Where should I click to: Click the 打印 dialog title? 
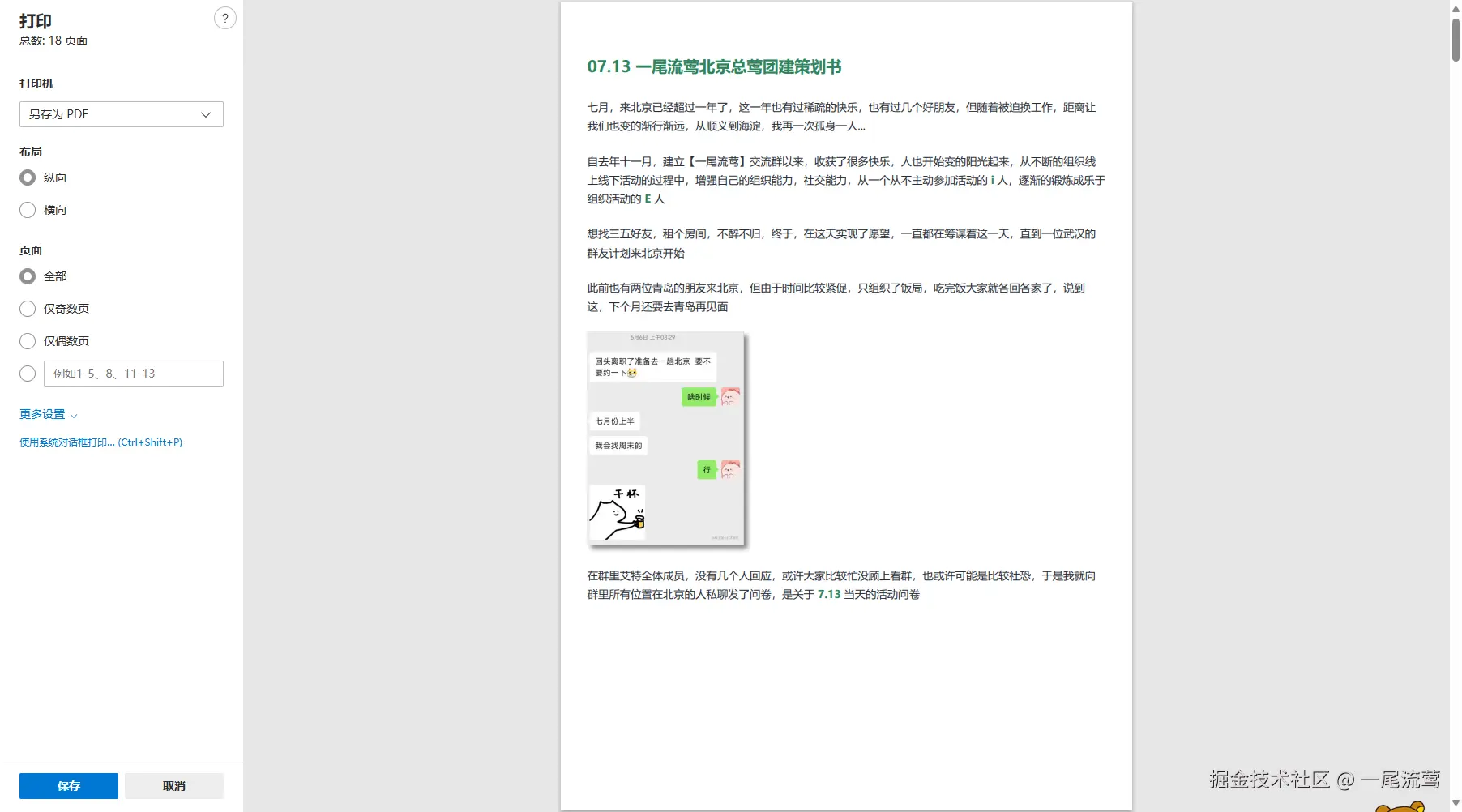tap(36, 21)
